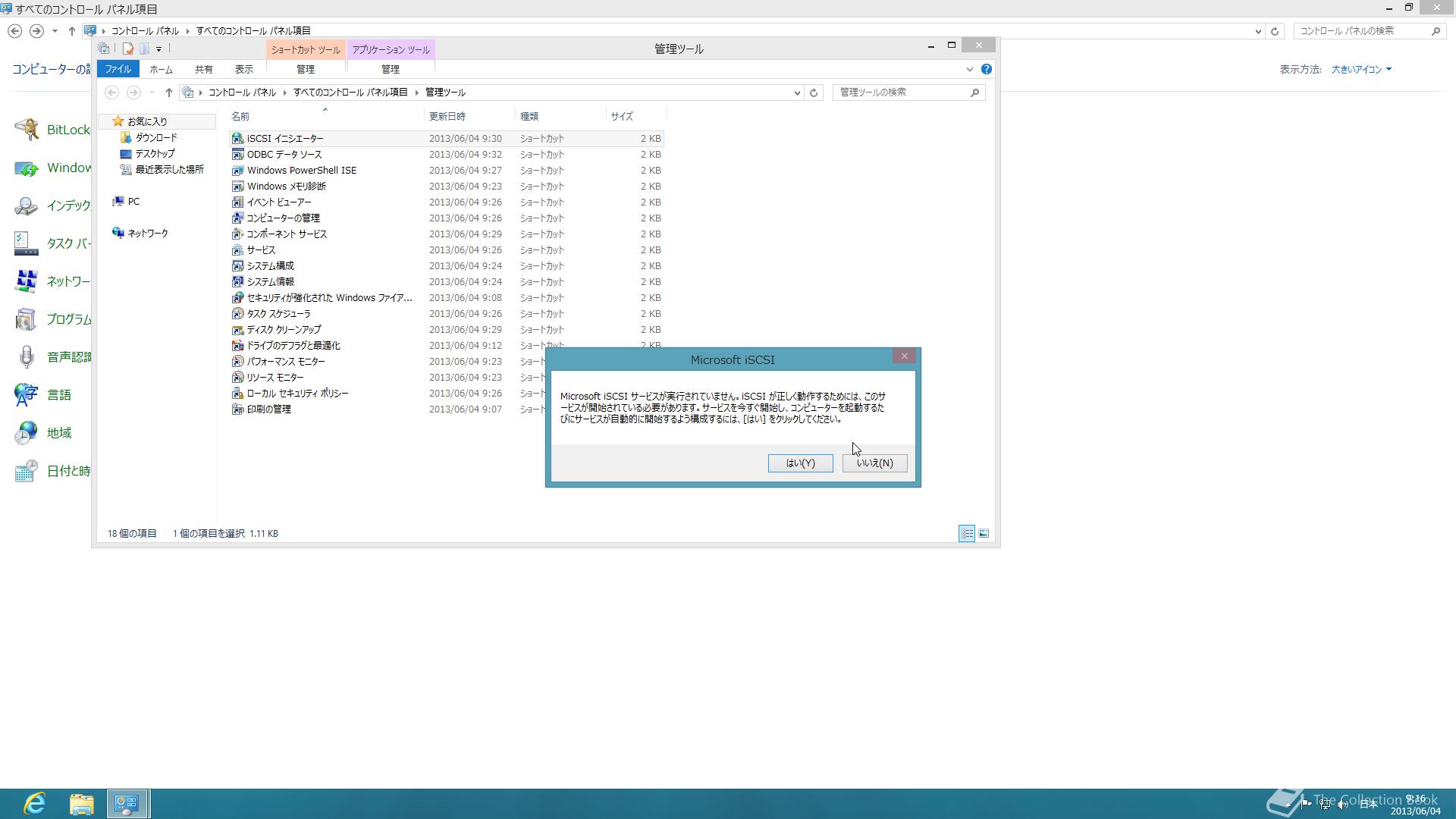Select コンピューターの管理 icon
1456x819 pixels.
pyautogui.click(x=237, y=218)
